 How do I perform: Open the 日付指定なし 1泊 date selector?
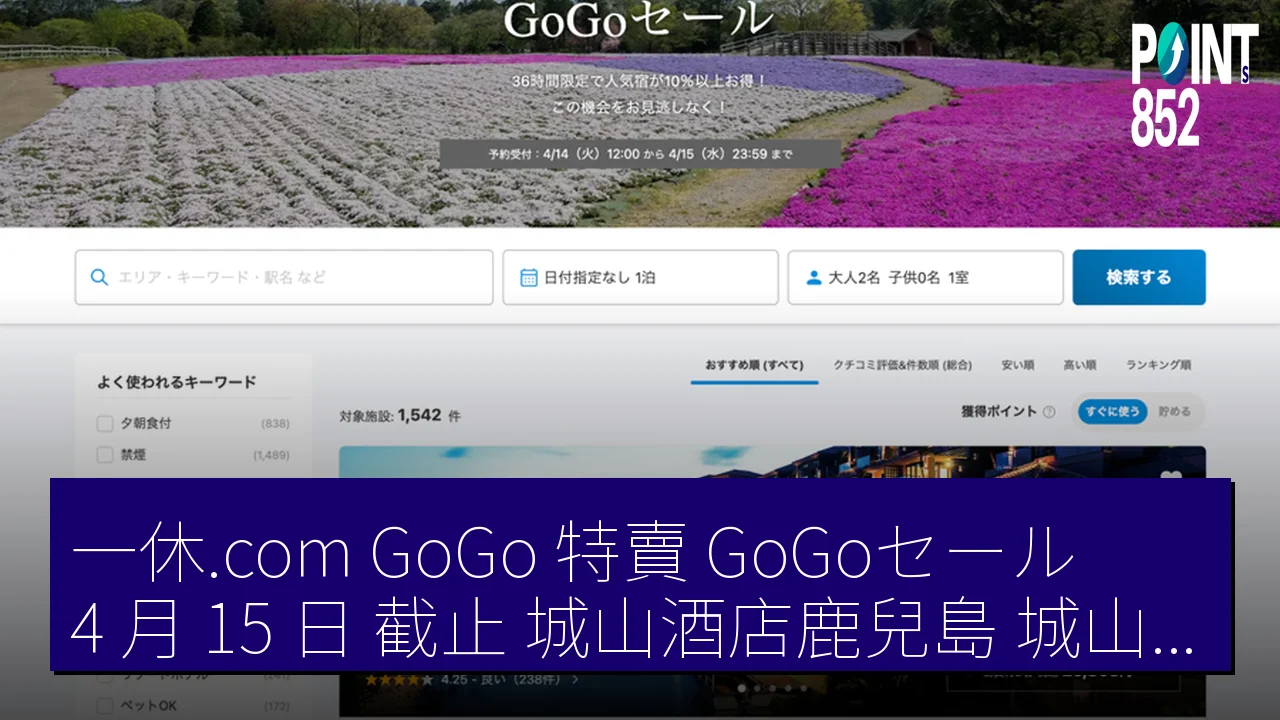point(640,277)
